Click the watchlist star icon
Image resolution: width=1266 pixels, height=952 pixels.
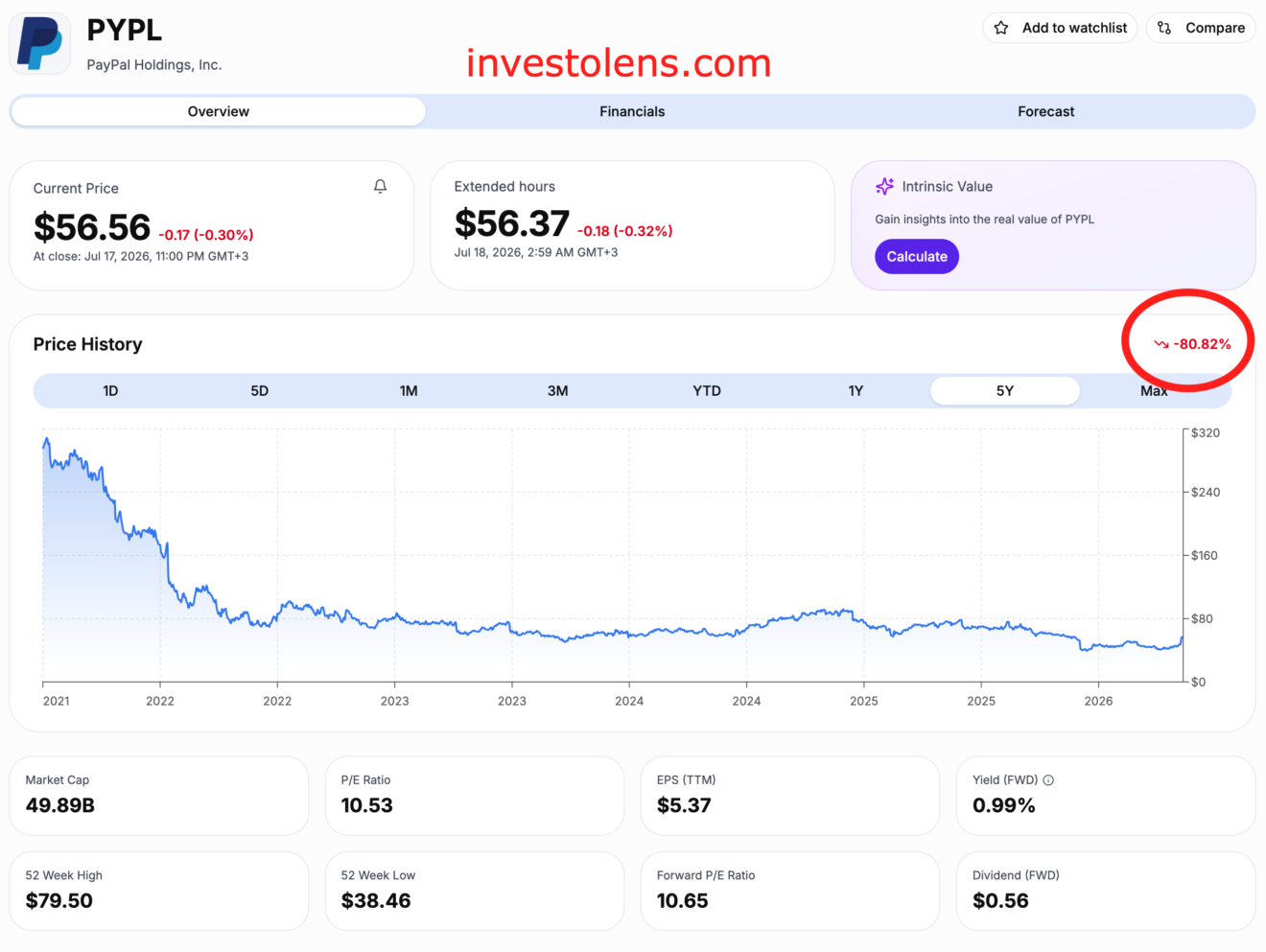[1001, 28]
